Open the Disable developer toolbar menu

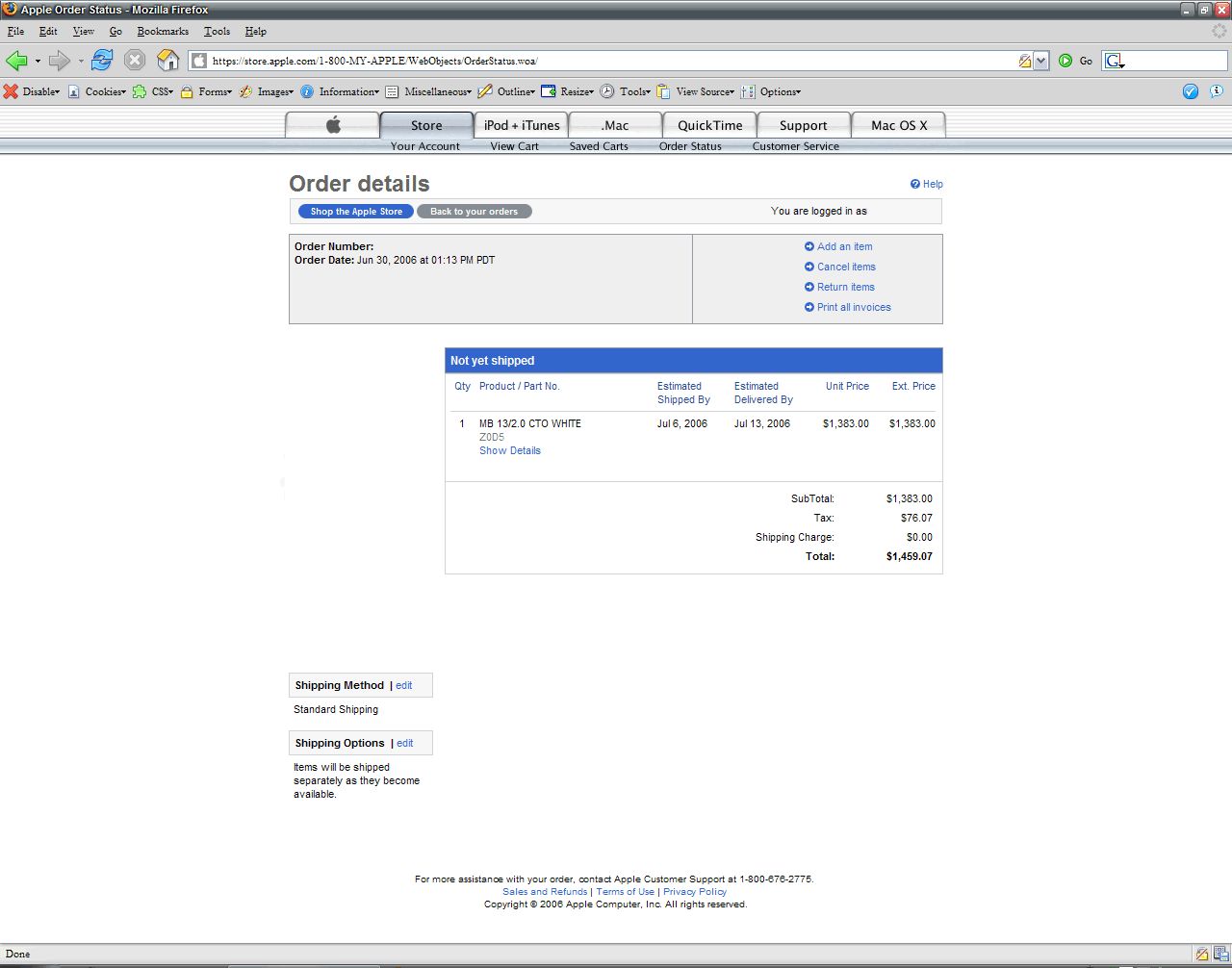32,91
